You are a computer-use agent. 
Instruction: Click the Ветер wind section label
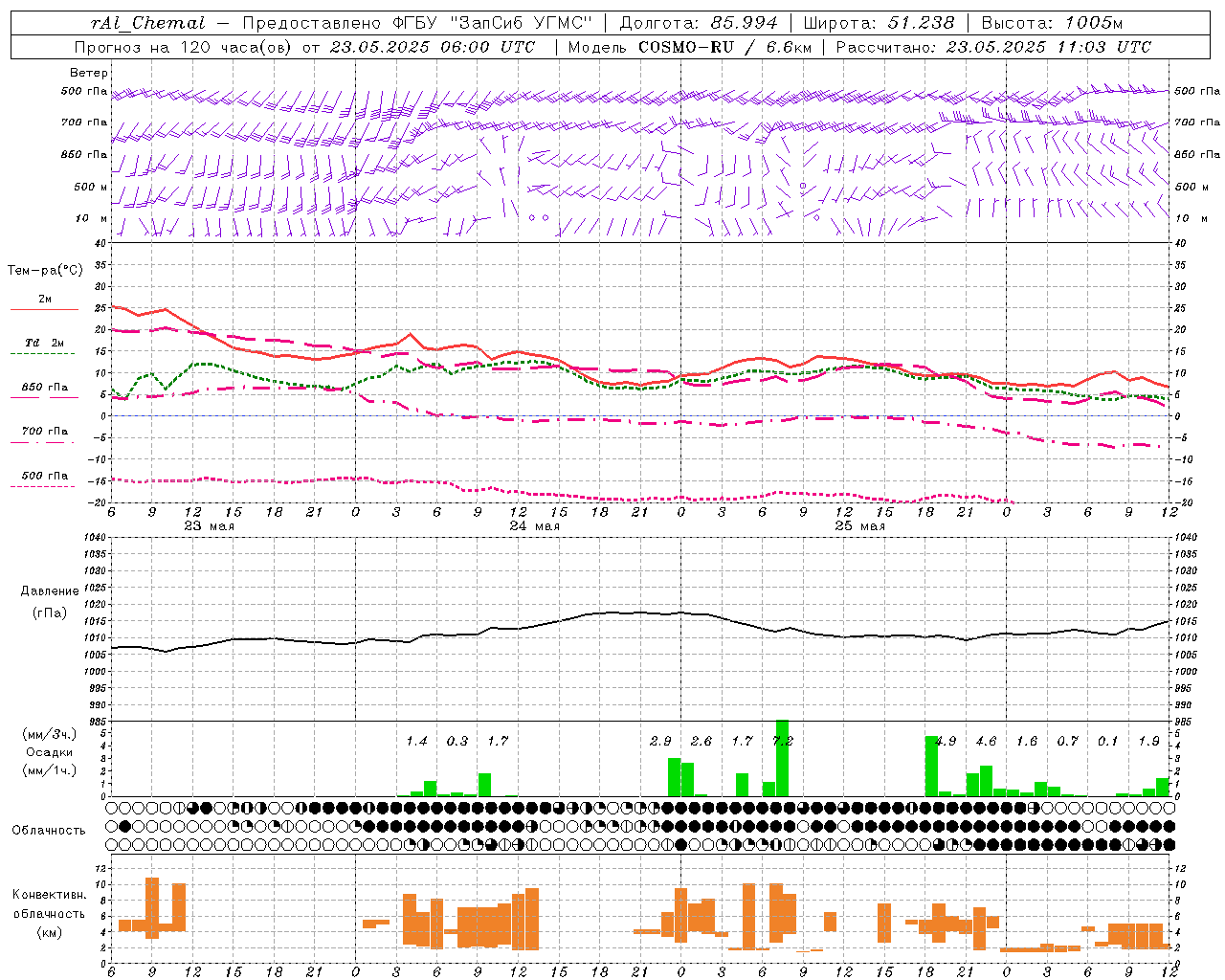pos(89,73)
